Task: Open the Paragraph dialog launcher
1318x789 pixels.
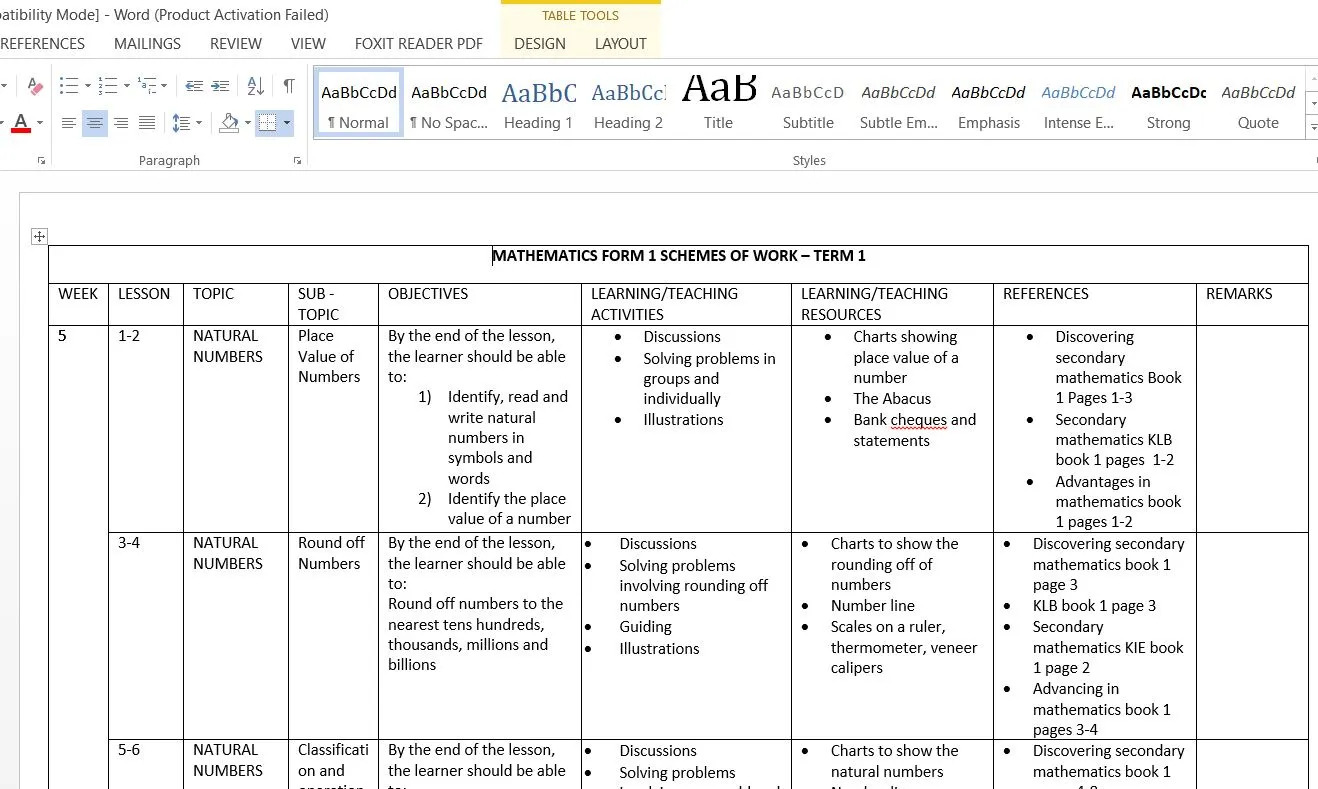Action: pyautogui.click(x=298, y=161)
